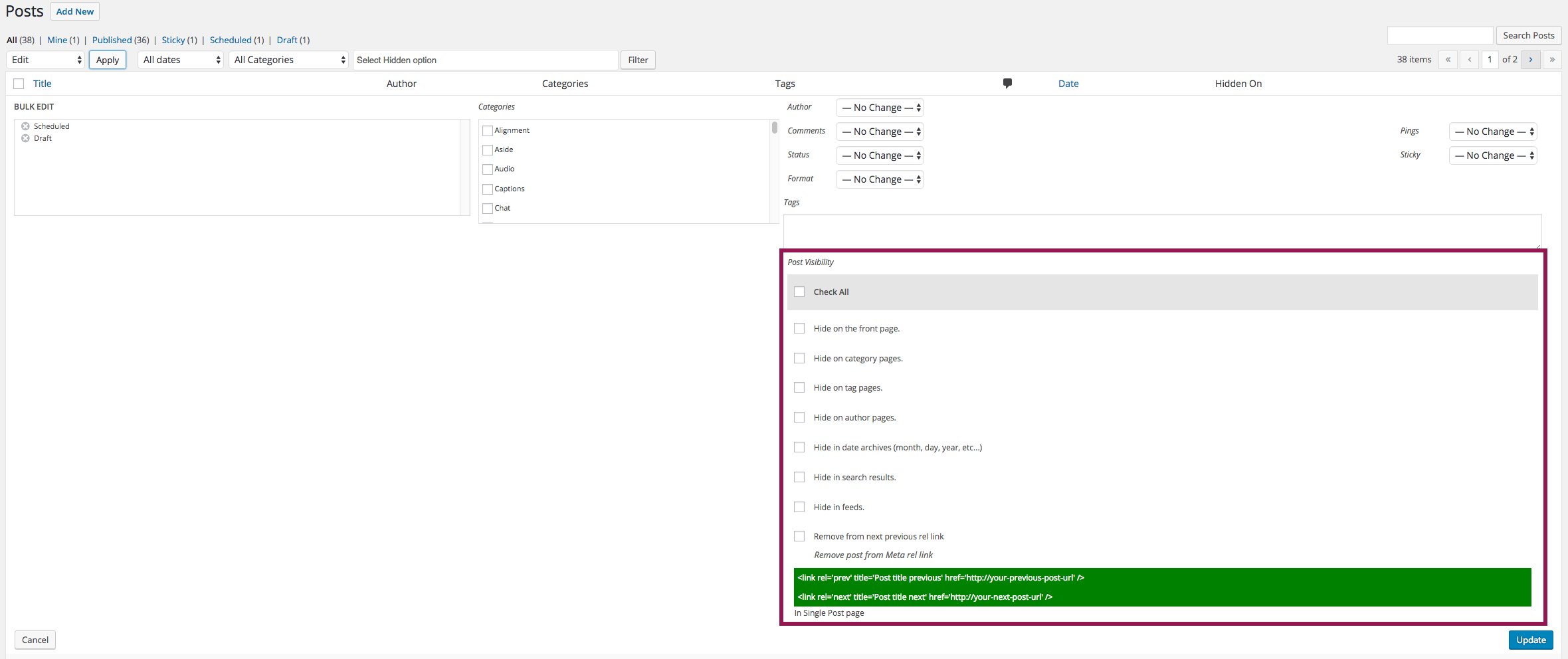The image size is (1568, 659).
Task: Tick the select-all checkbox beside Title
Action: [19, 84]
